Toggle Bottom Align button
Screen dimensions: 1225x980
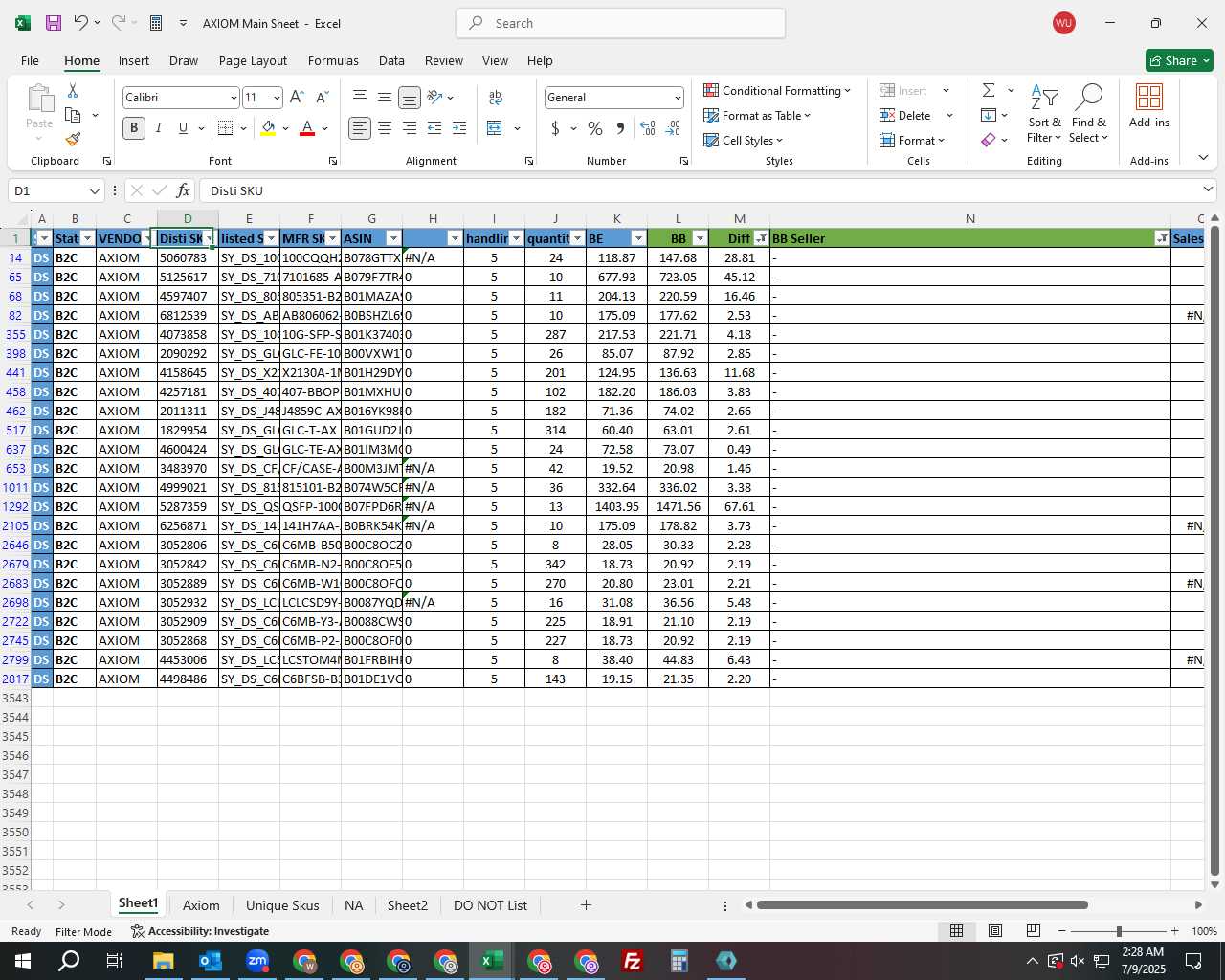410,98
